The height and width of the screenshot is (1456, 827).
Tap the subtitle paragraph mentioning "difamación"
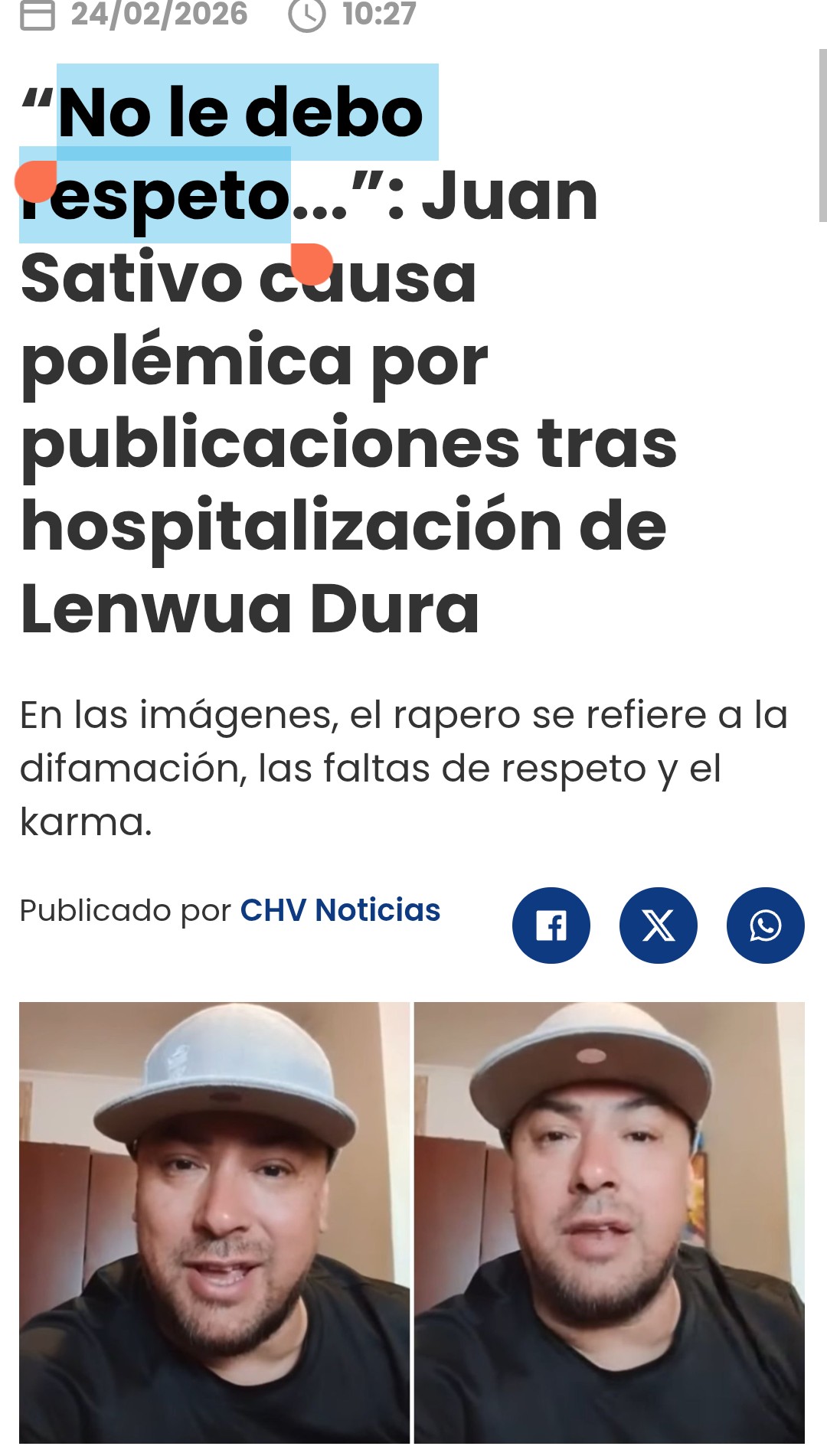coord(404,768)
